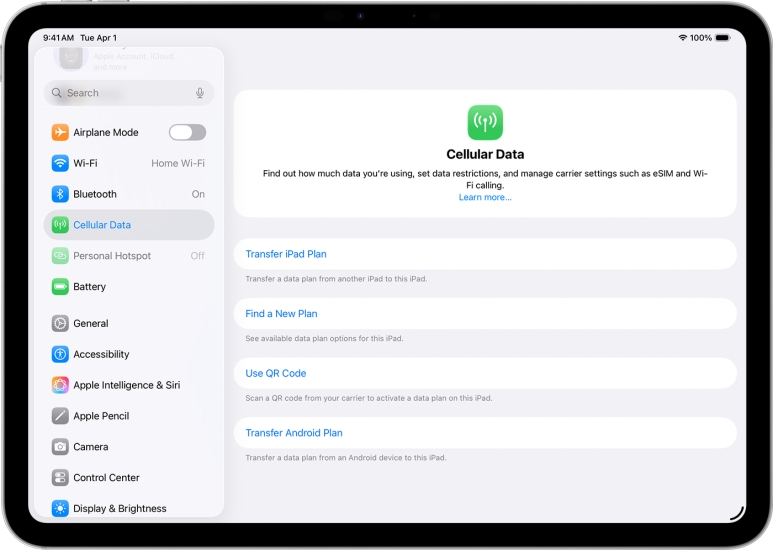Tap the Home Wi-Fi network name value
Screen dimensions: 773x550
click(178, 163)
